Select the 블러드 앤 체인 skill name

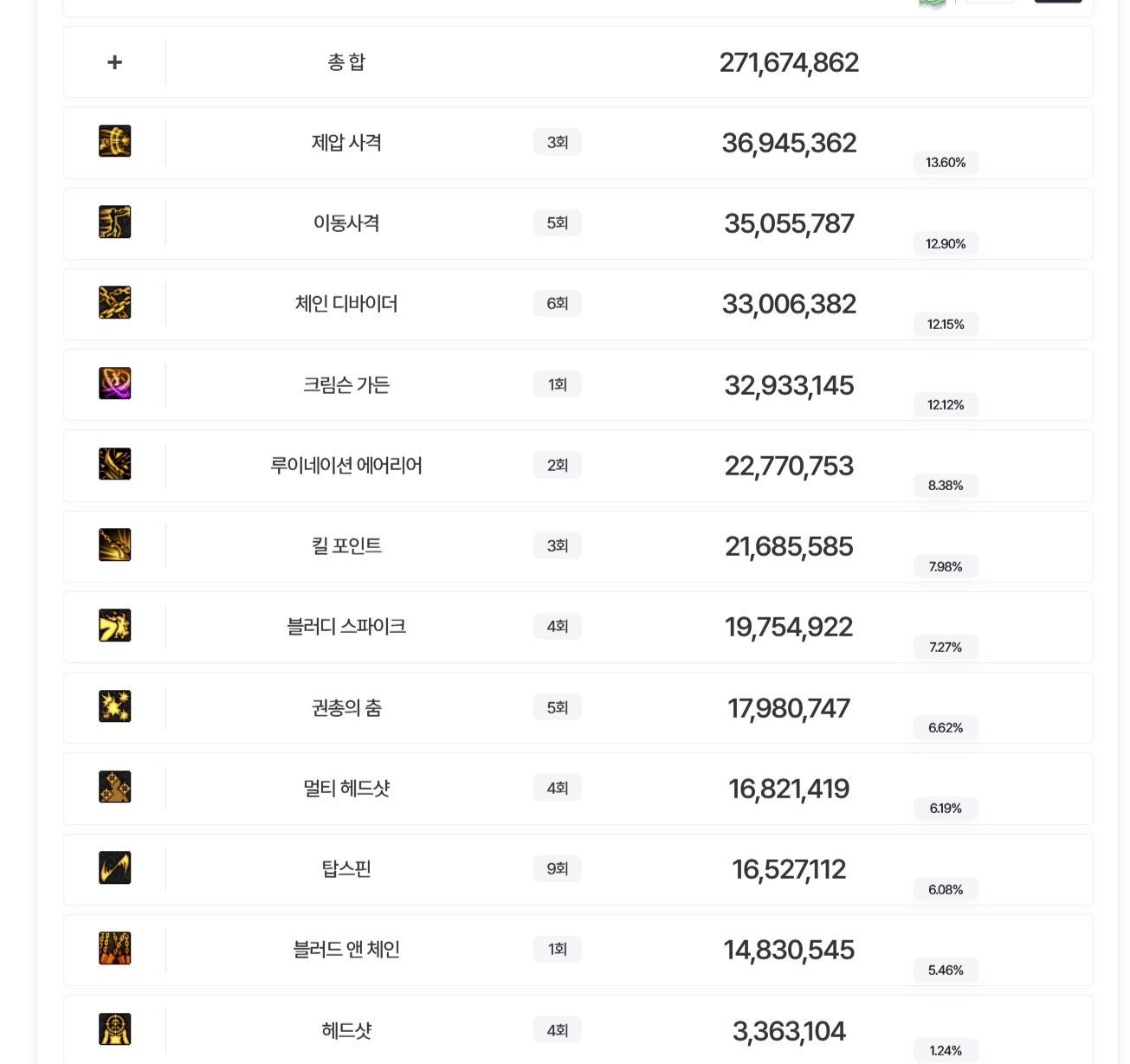[x=346, y=950]
